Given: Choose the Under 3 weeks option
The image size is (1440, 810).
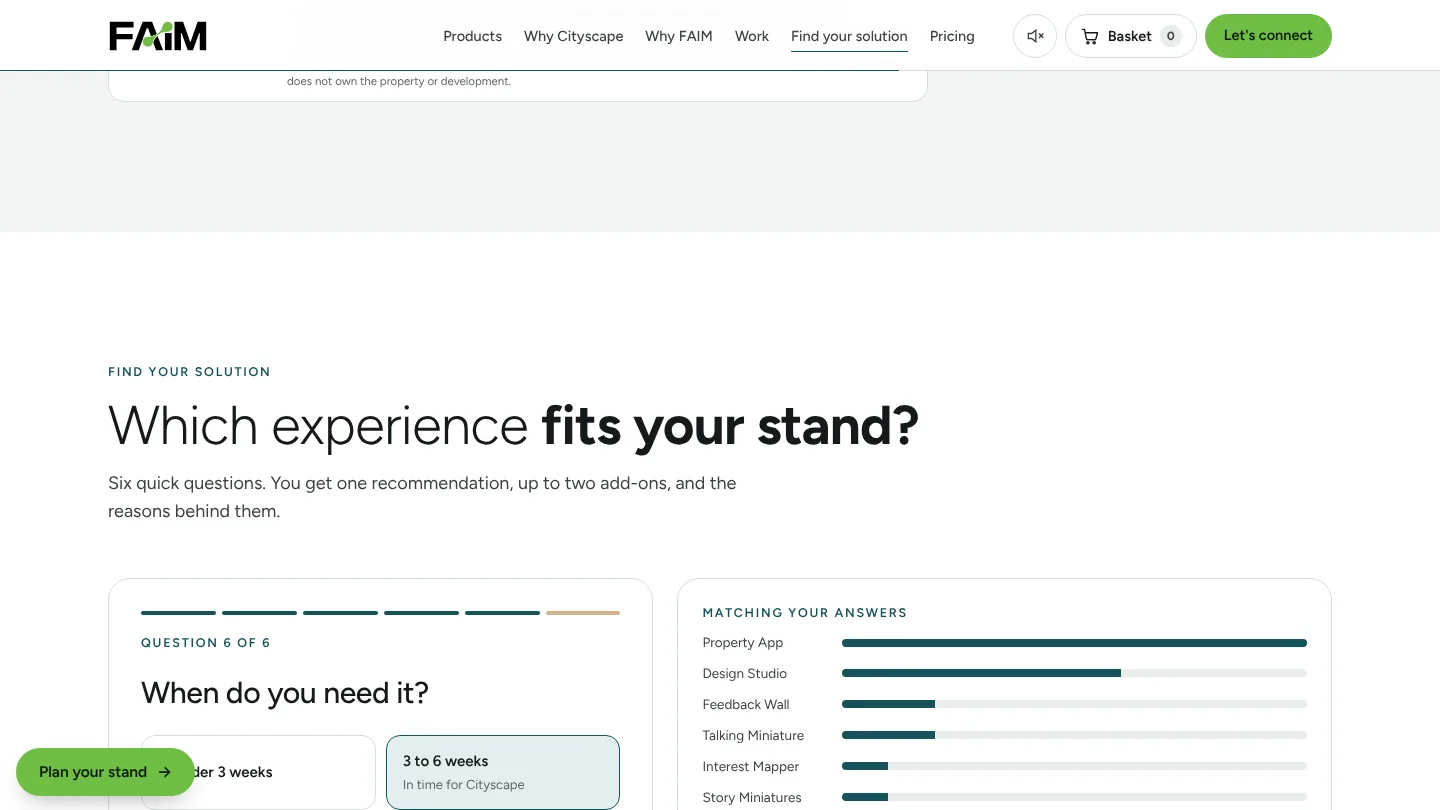Looking at the screenshot, I should 258,773.
